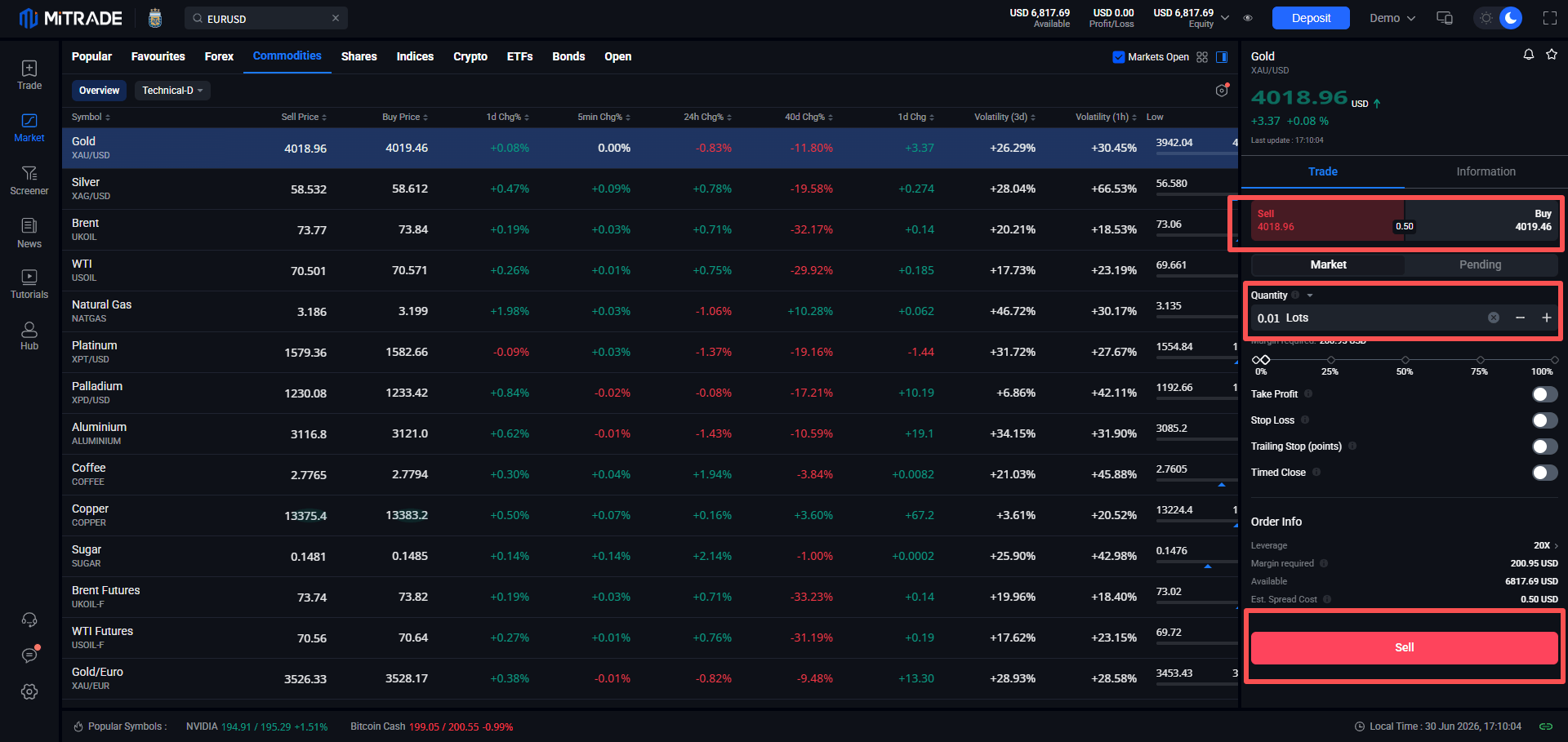Open the chat messages icon with notification dot
The height and width of the screenshot is (742, 1568).
pyautogui.click(x=29, y=655)
